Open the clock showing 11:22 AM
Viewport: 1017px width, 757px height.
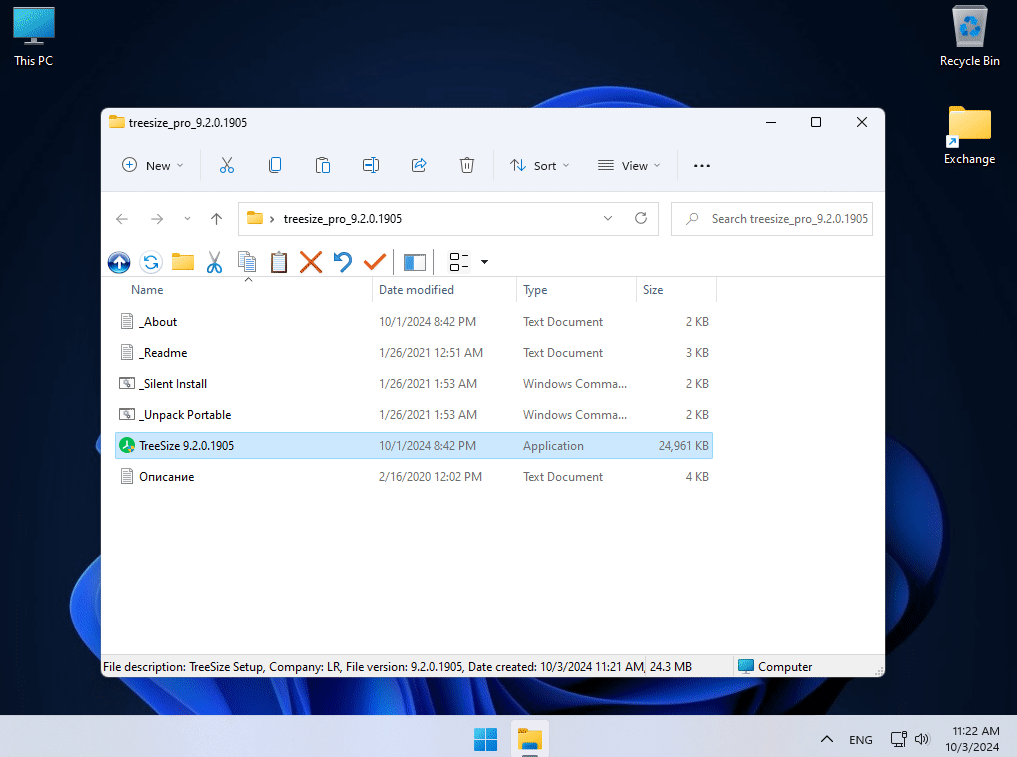coord(972,739)
